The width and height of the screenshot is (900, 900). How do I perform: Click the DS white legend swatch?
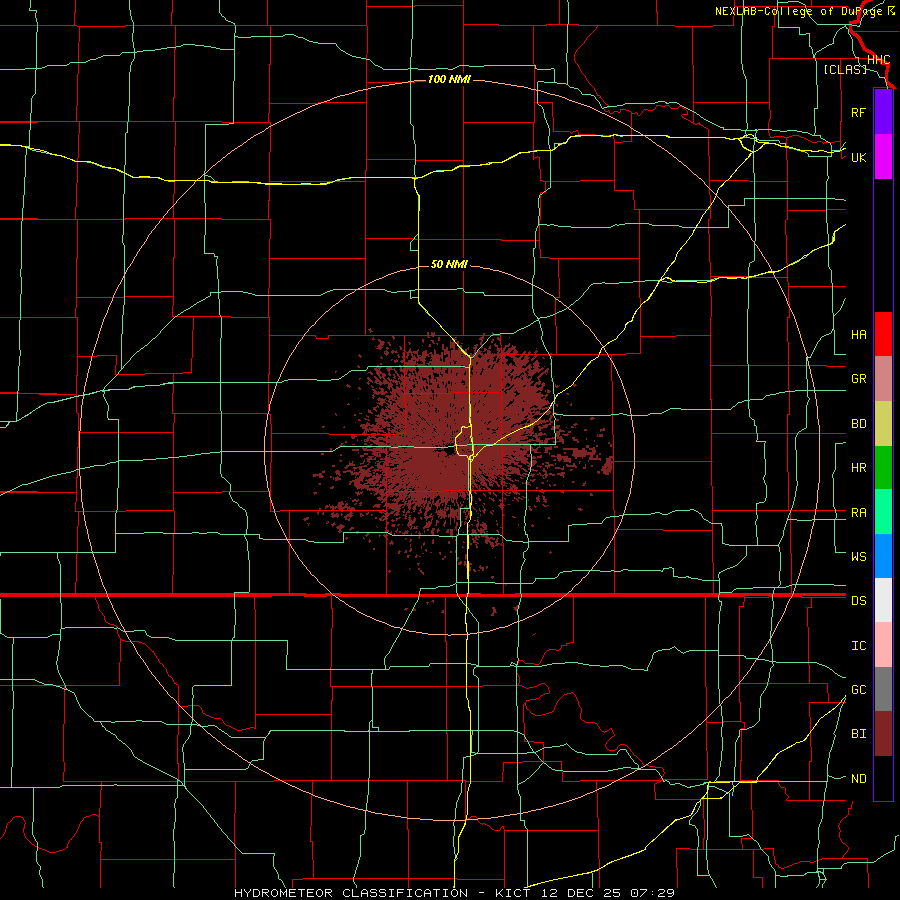pyautogui.click(x=883, y=600)
